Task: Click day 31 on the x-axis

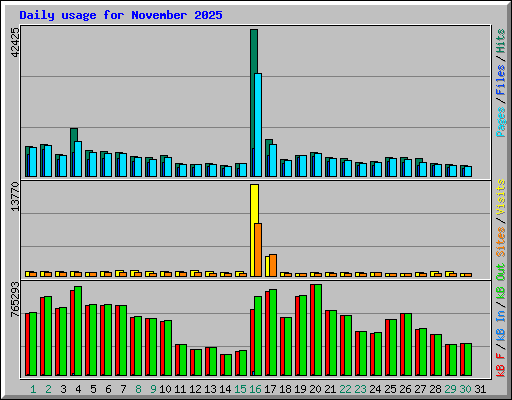Action: (480, 389)
